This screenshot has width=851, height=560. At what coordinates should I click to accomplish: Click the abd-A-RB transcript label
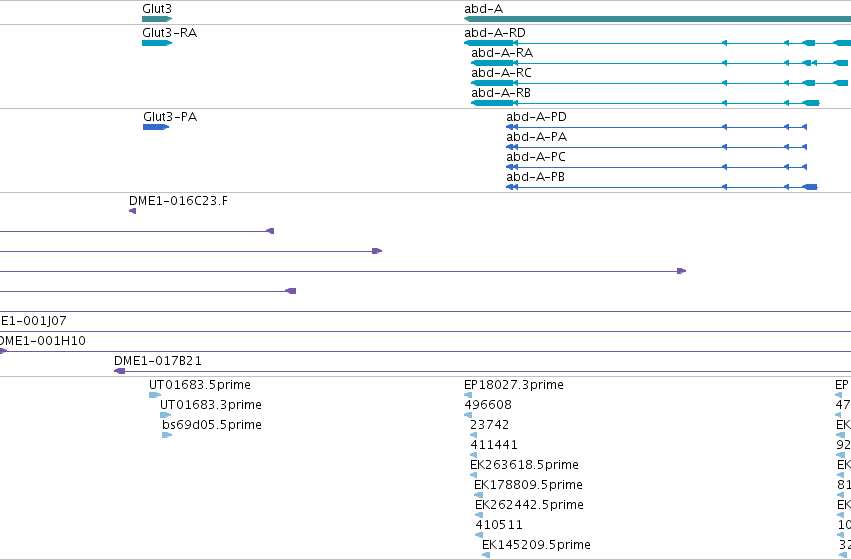501,93
